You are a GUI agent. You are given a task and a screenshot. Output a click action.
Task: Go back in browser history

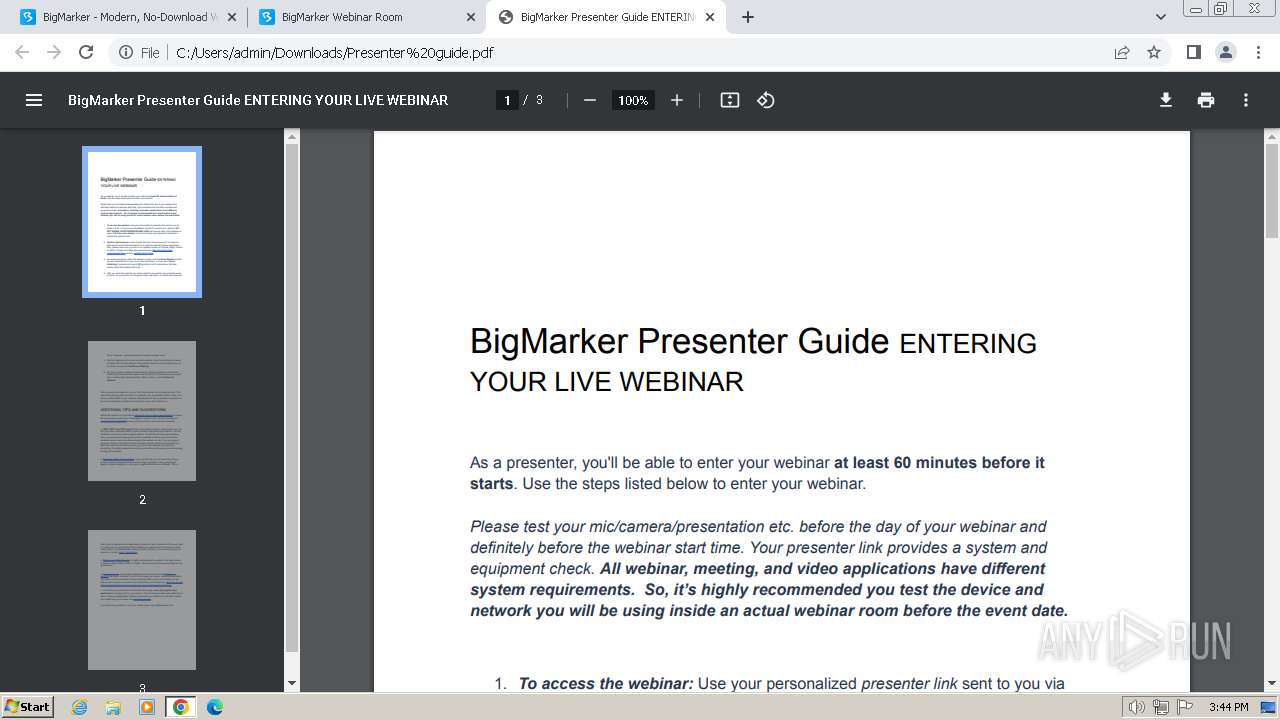(x=22, y=53)
